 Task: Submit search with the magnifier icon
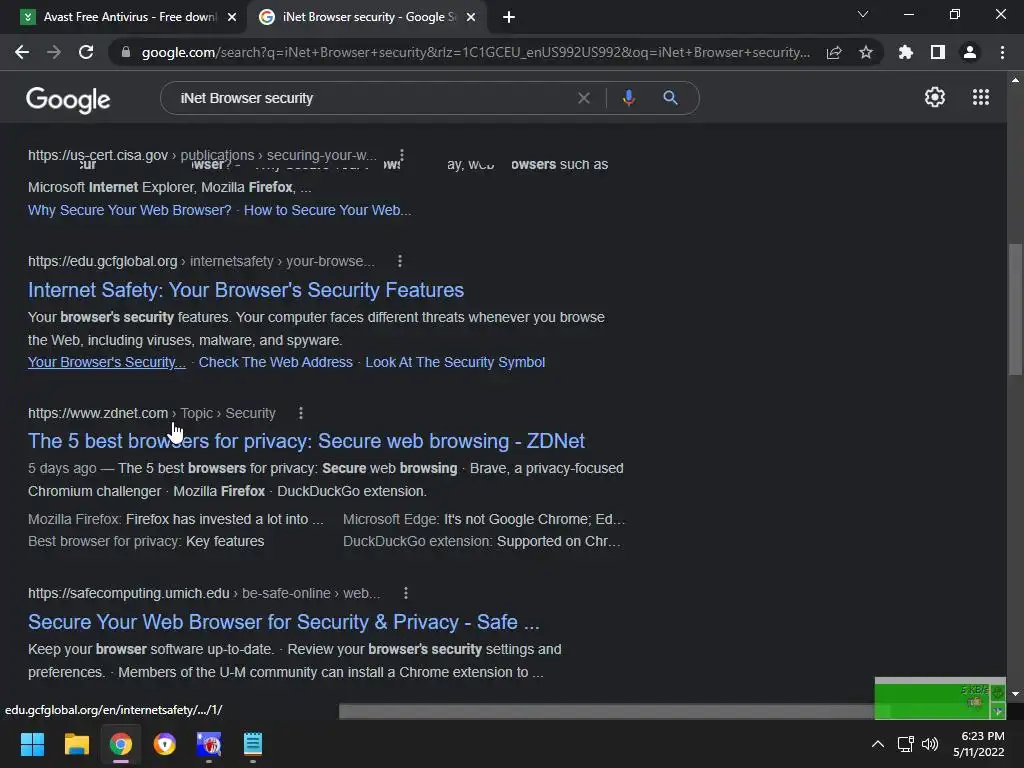670,98
